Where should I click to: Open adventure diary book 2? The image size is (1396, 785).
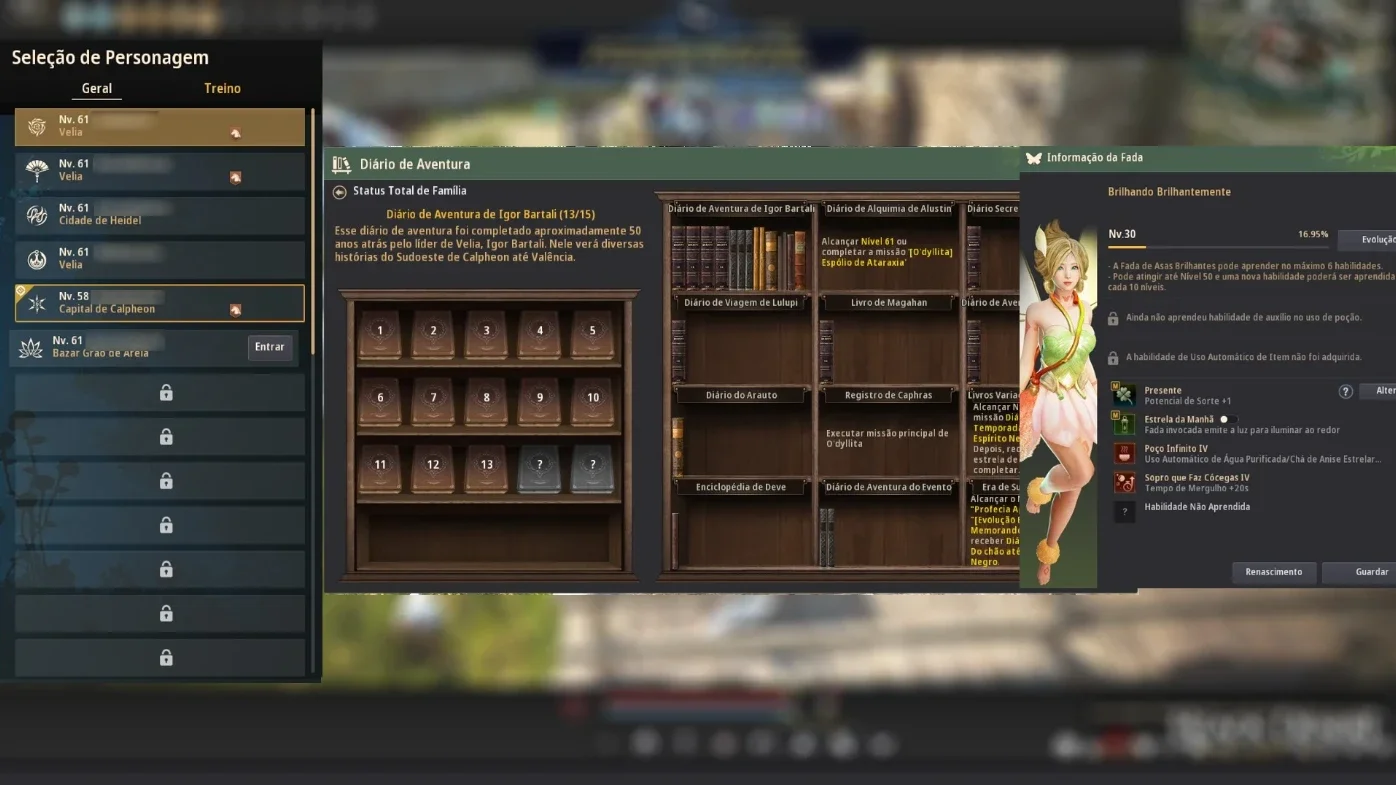point(433,334)
